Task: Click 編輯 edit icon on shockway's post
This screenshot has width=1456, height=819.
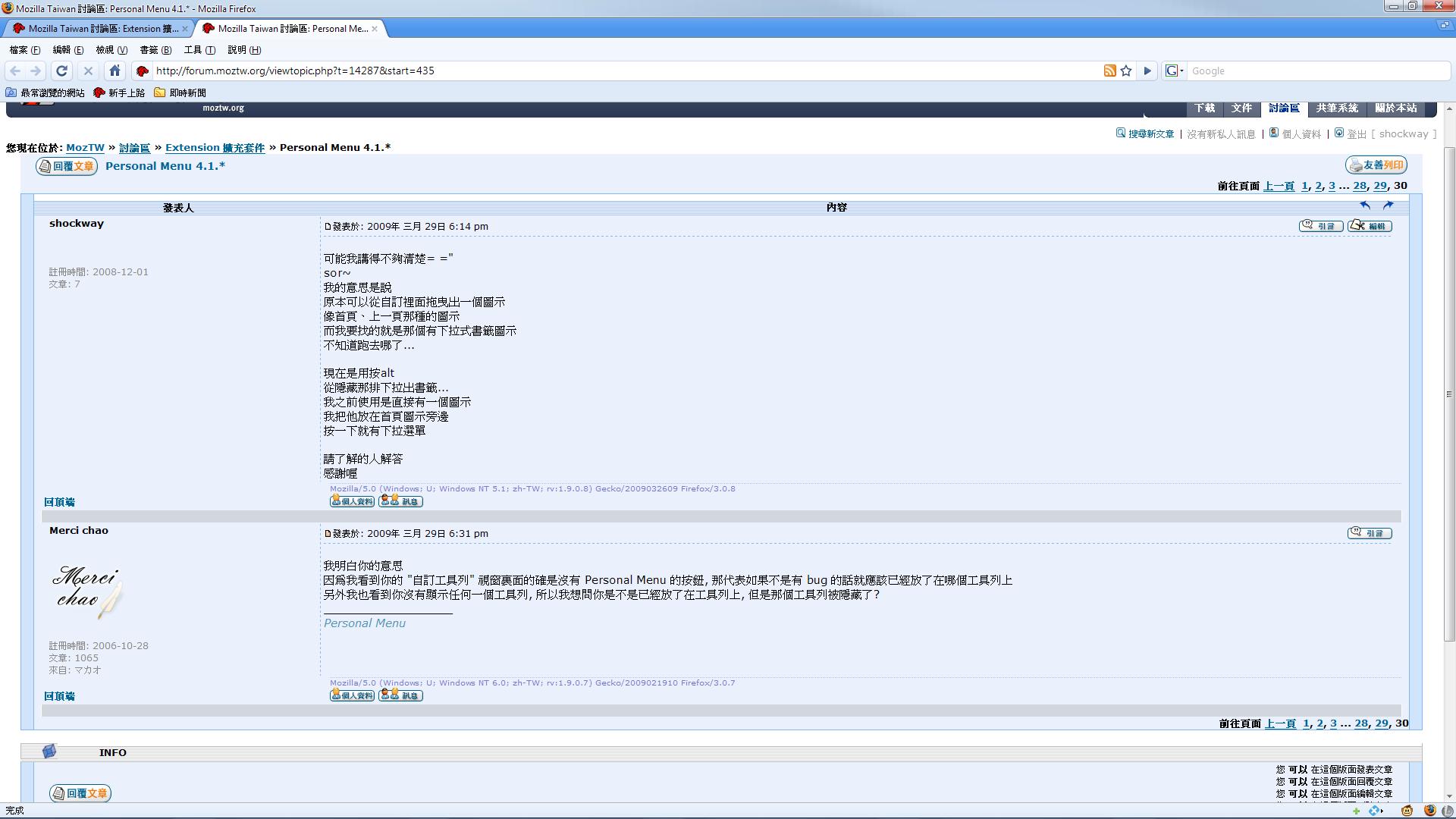Action: (x=1370, y=226)
